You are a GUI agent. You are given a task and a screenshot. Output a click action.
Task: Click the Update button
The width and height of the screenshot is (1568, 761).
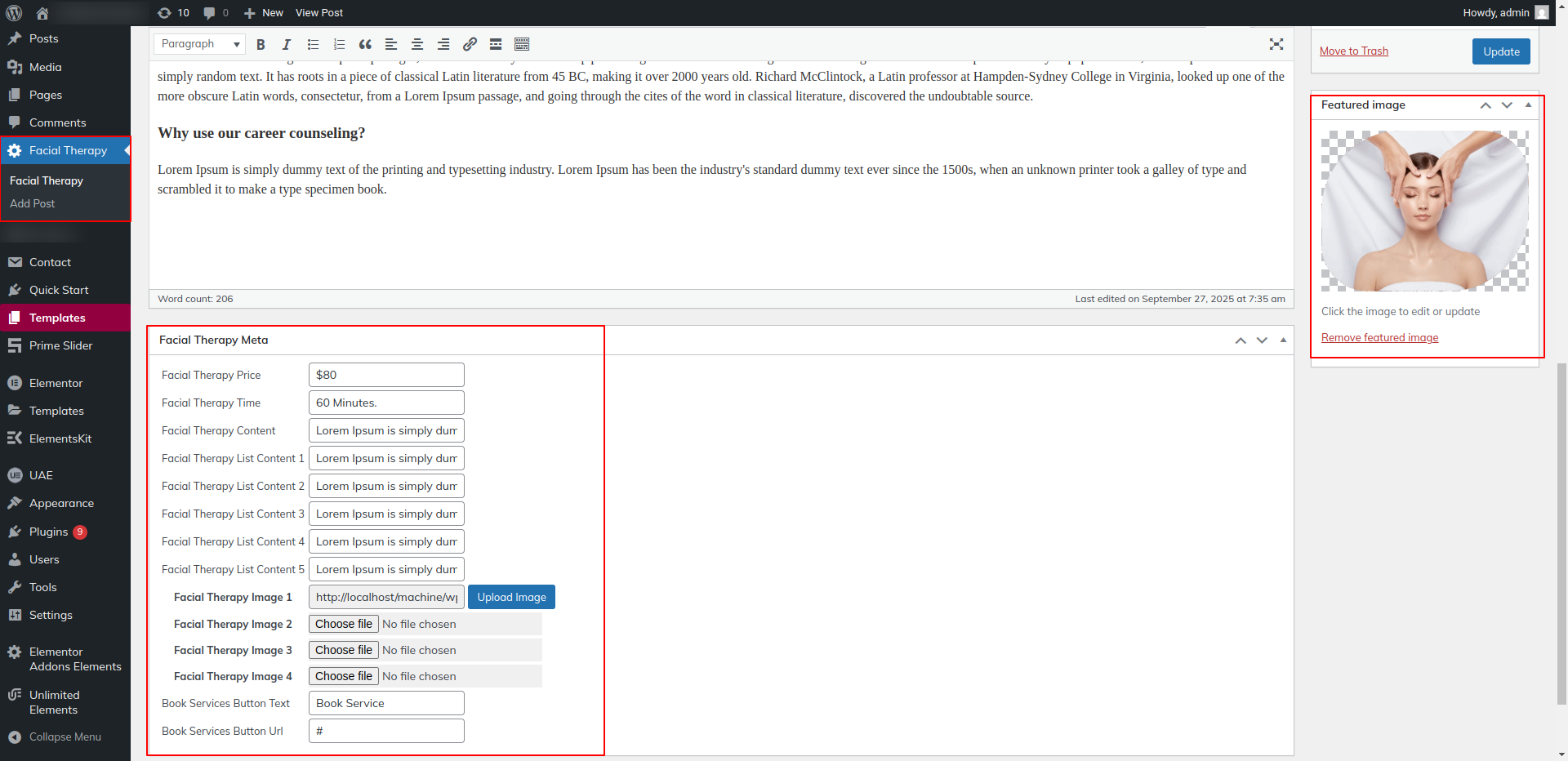(x=1501, y=51)
